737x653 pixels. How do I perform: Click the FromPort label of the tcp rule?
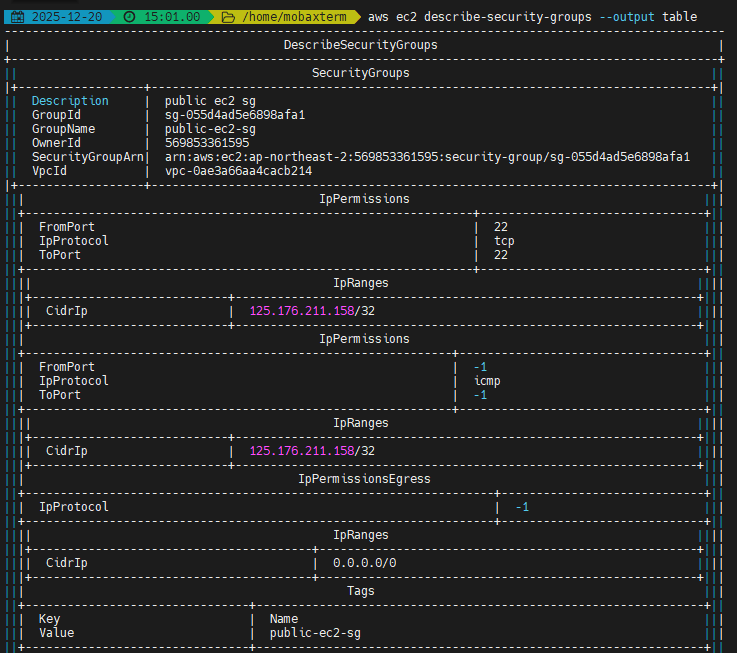coord(67,227)
